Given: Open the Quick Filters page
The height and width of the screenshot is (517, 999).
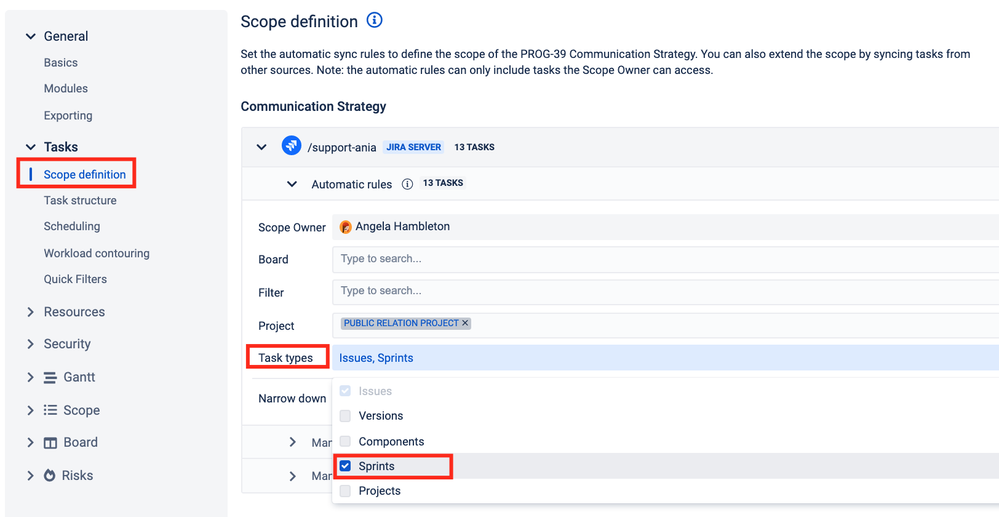Looking at the screenshot, I should point(75,279).
